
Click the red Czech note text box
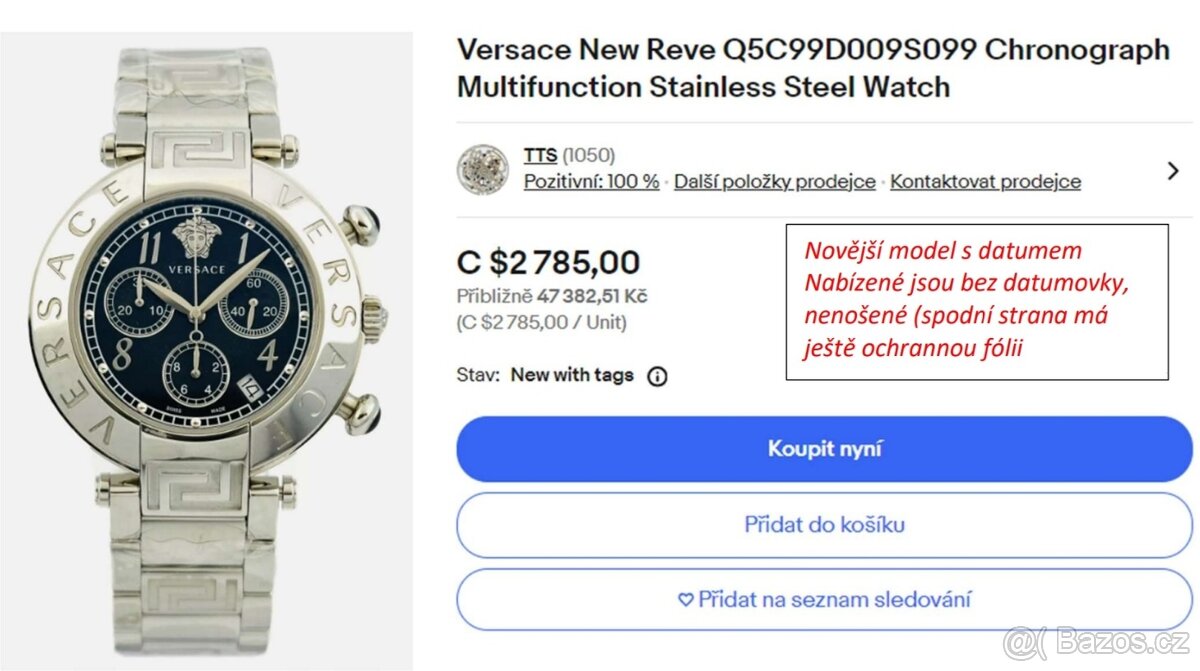click(977, 301)
